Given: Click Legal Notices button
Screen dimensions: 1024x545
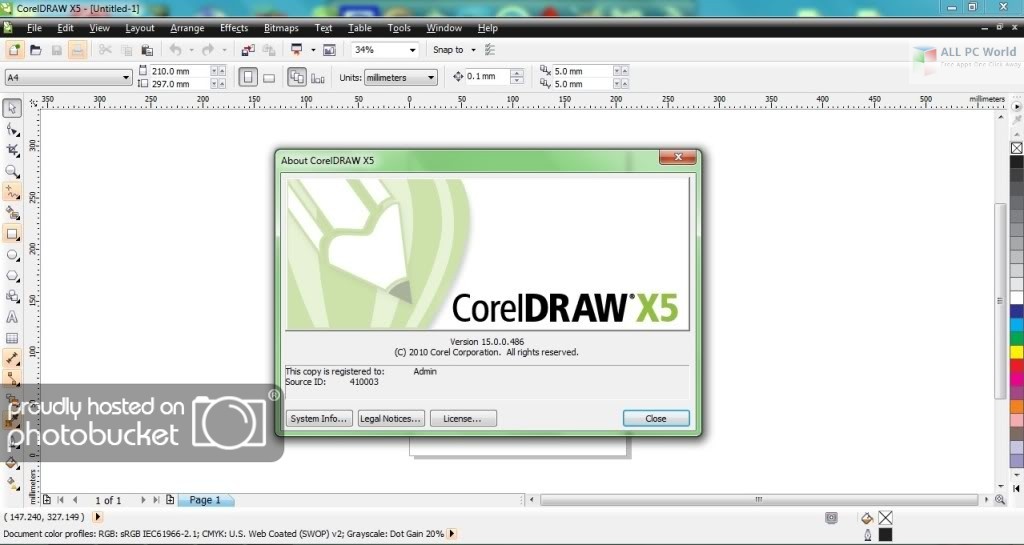Looking at the screenshot, I should 391,418.
